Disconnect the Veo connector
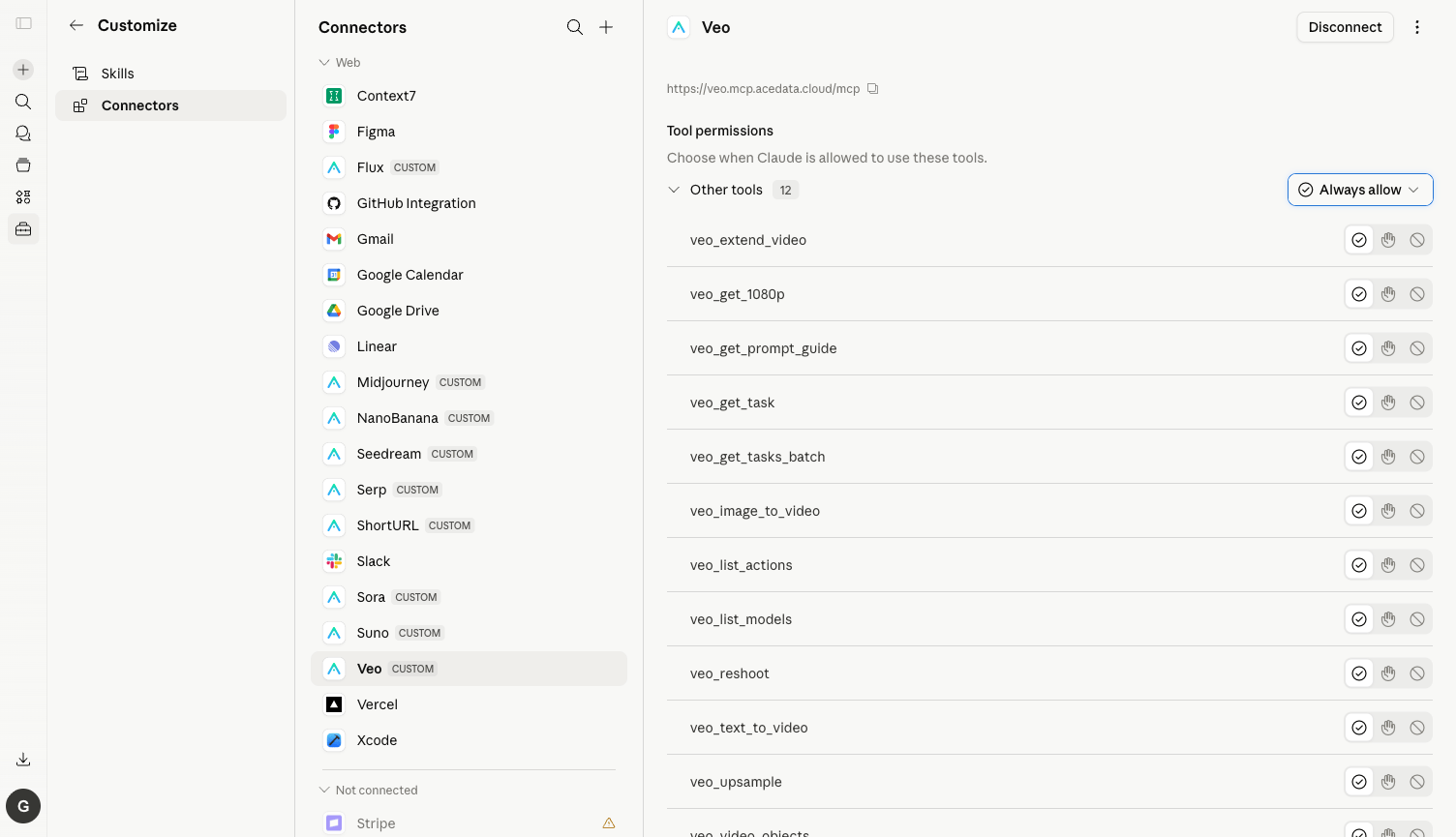1456x837 pixels. click(x=1345, y=27)
